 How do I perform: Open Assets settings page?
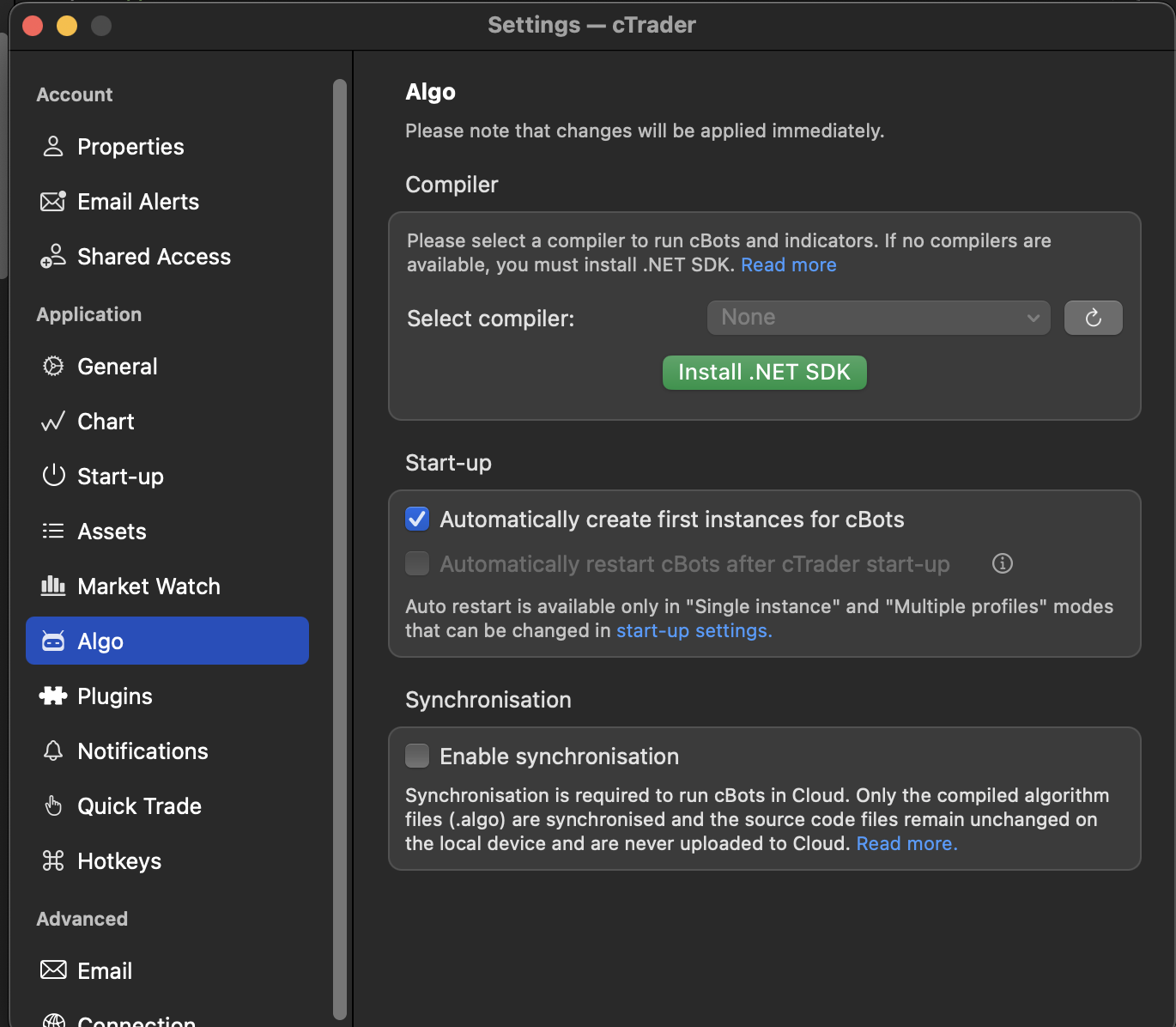(x=167, y=532)
